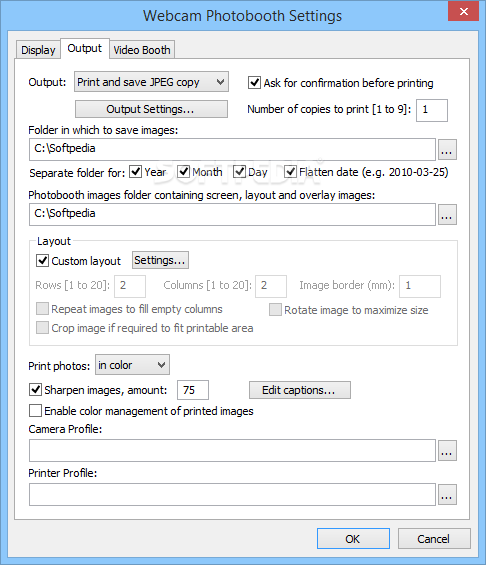Toggle Sharpen images checkbox
Viewport: 486px width, 565px height.
coord(35,390)
